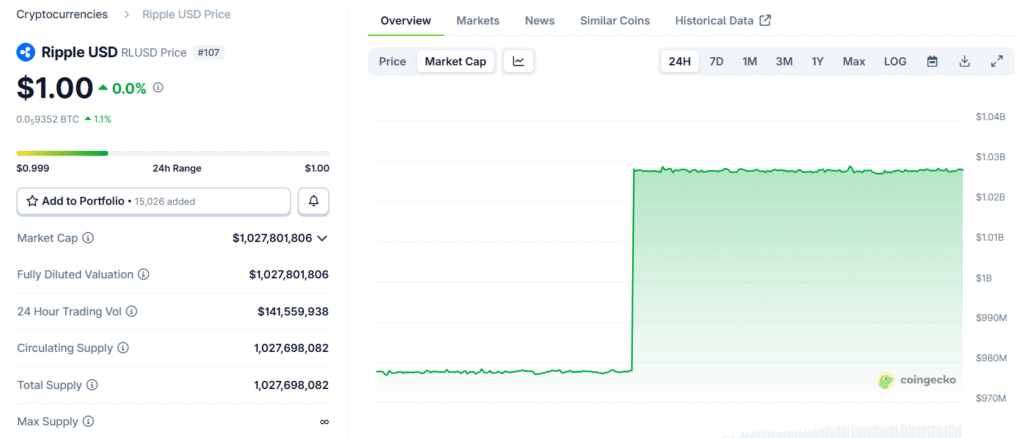Select the Price chart toggle

[x=392, y=61]
